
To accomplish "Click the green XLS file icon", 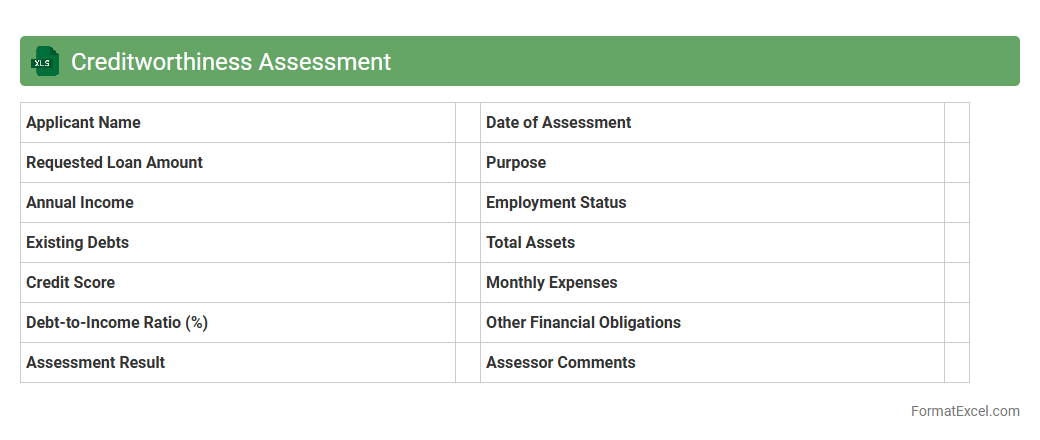I will [45, 61].
